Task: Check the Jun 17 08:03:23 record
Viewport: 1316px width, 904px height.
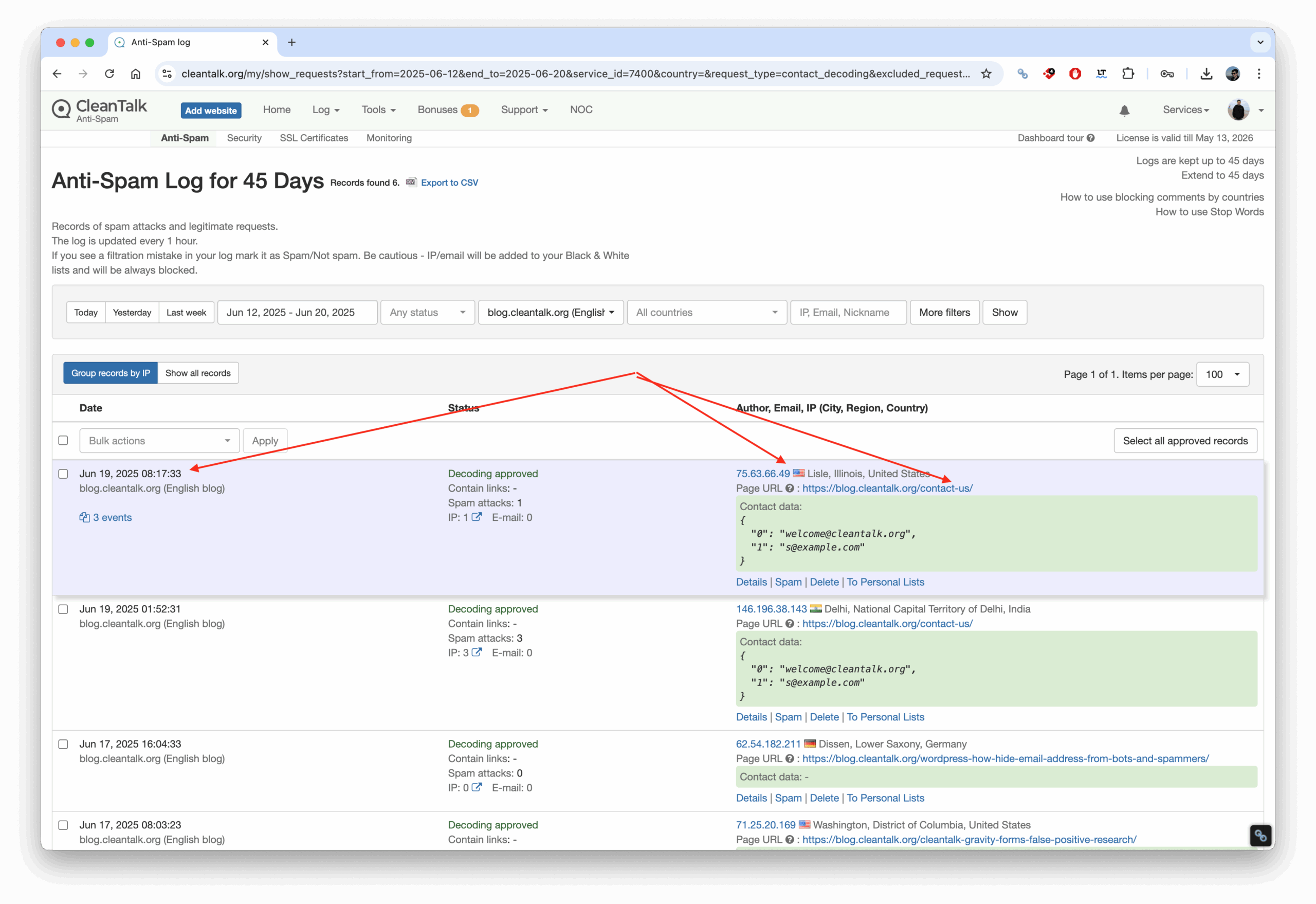Action: [63, 825]
